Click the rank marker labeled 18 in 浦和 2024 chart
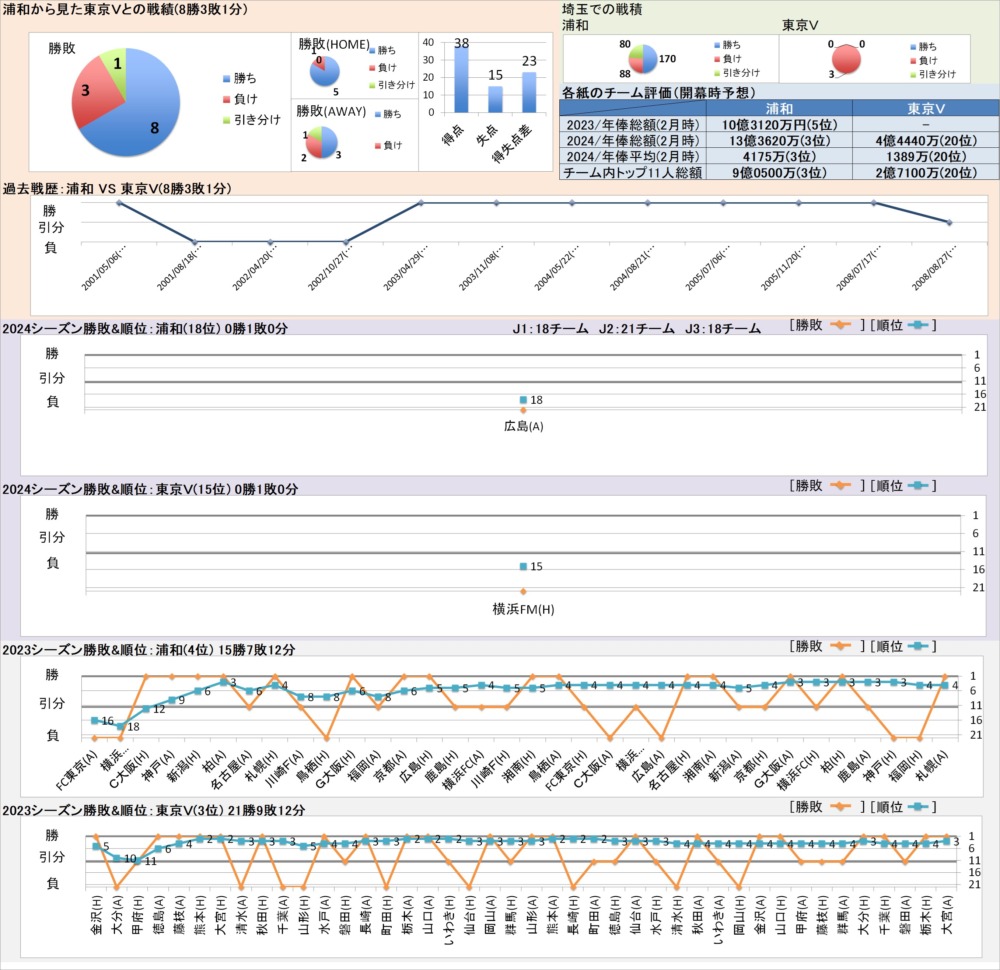The height and width of the screenshot is (970, 1000). coord(524,400)
